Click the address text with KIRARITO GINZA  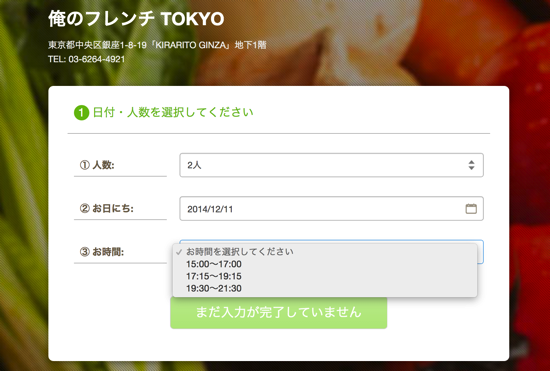coord(157,45)
